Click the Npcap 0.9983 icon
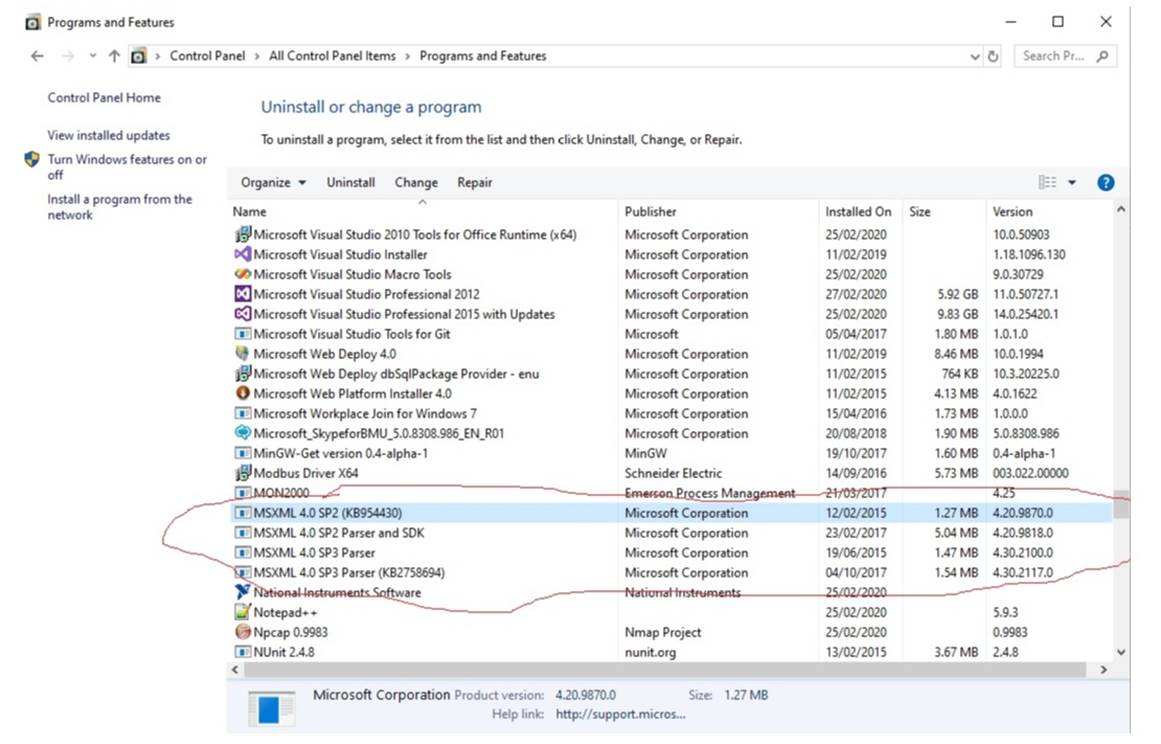The height and width of the screenshot is (744, 1161). coord(242,632)
